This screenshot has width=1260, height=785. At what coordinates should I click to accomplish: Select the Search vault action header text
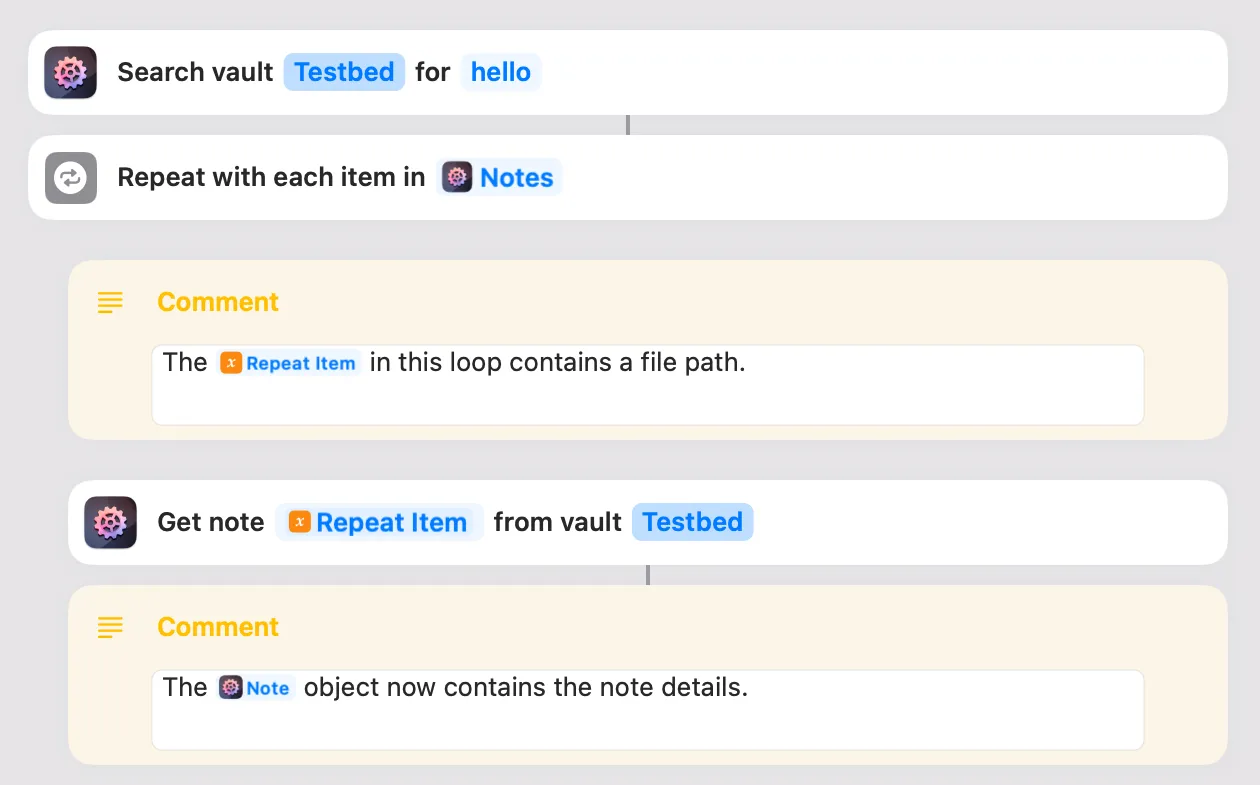(x=195, y=71)
